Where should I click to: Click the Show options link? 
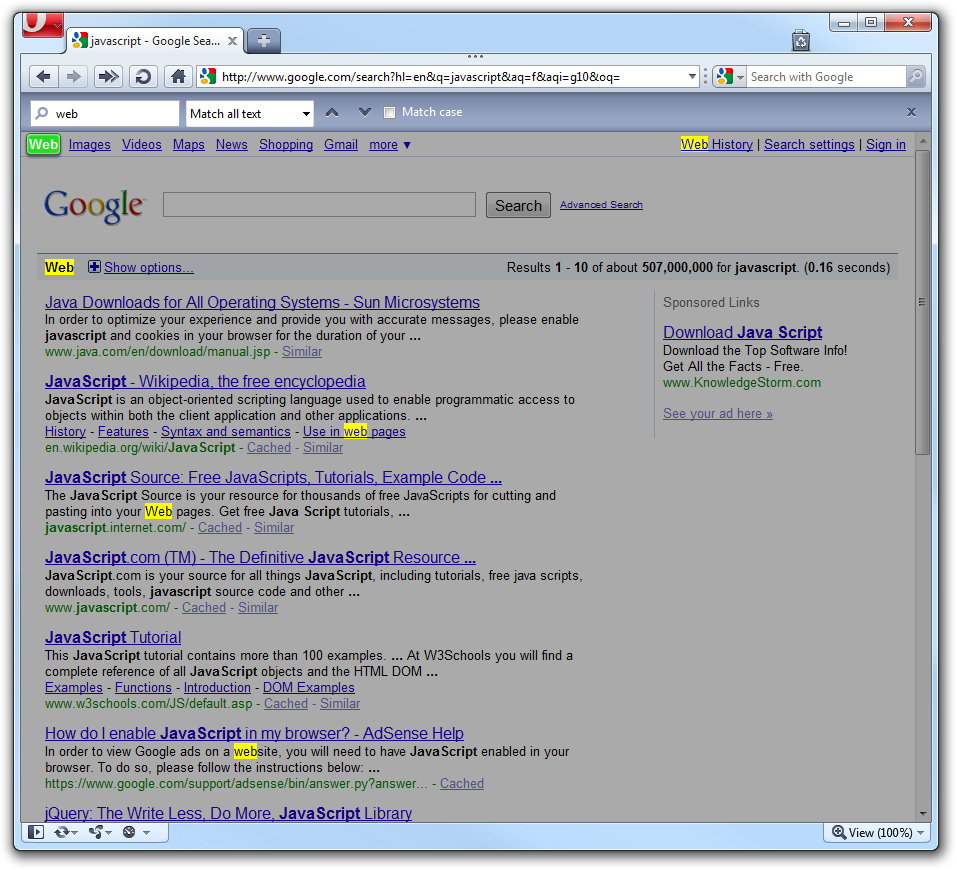pos(148,267)
